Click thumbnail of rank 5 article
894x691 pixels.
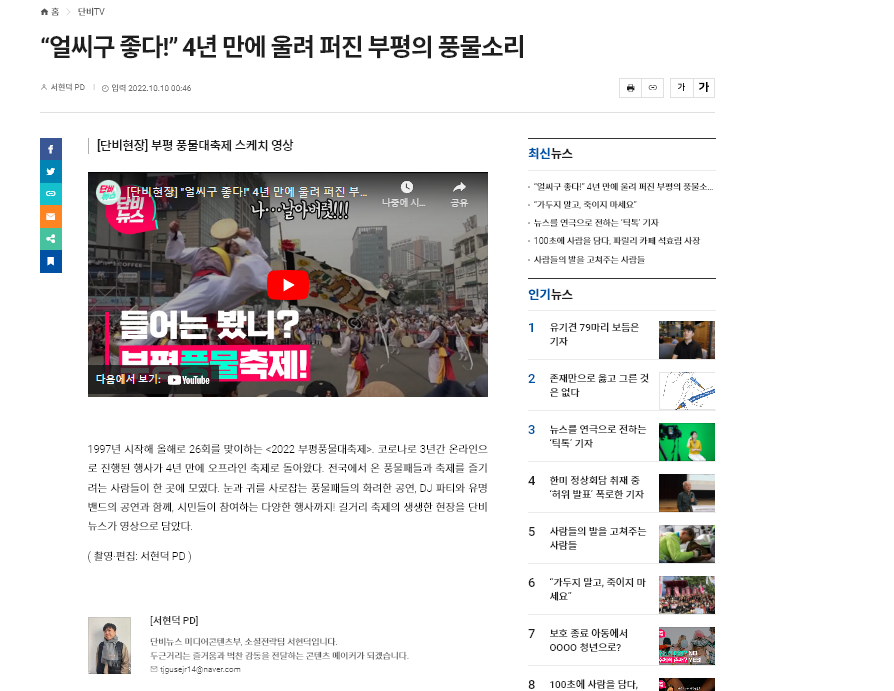pos(686,544)
